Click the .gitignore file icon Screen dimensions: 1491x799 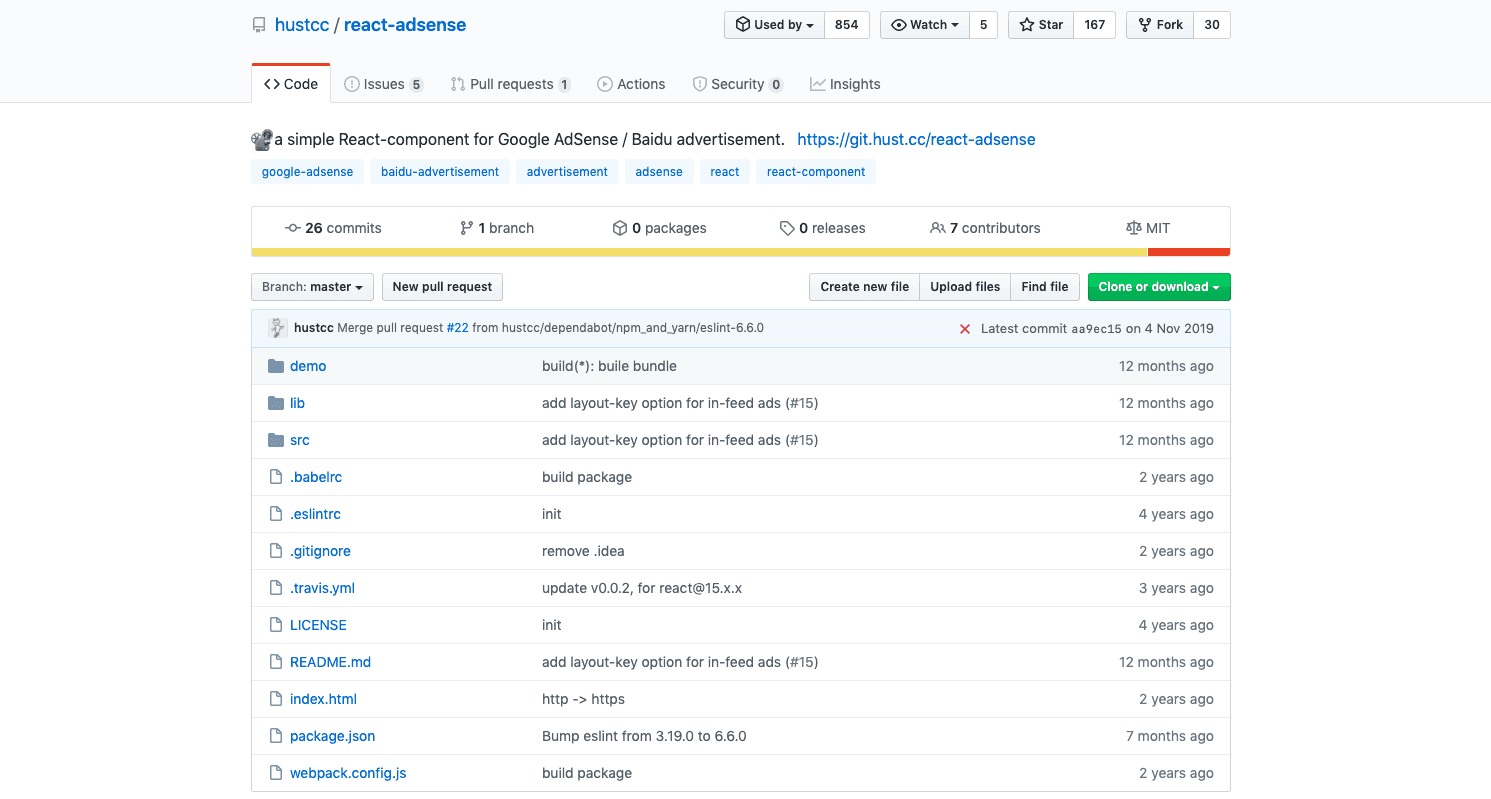276,551
